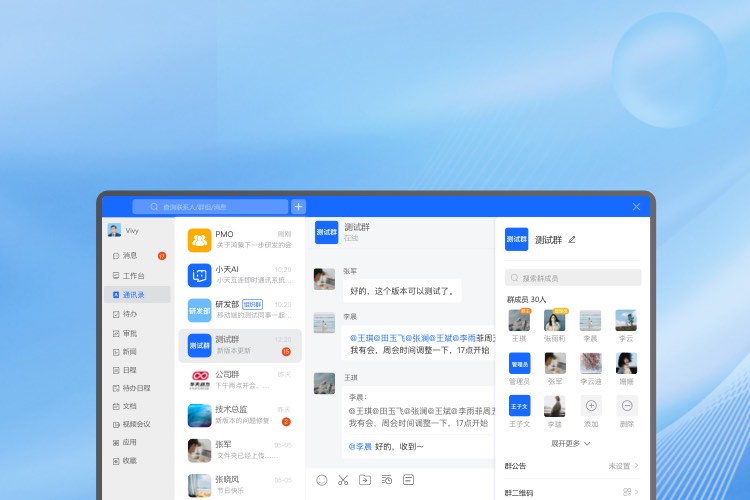Select member 李云 in group members
This screenshot has width=750, height=500.
pos(626,326)
